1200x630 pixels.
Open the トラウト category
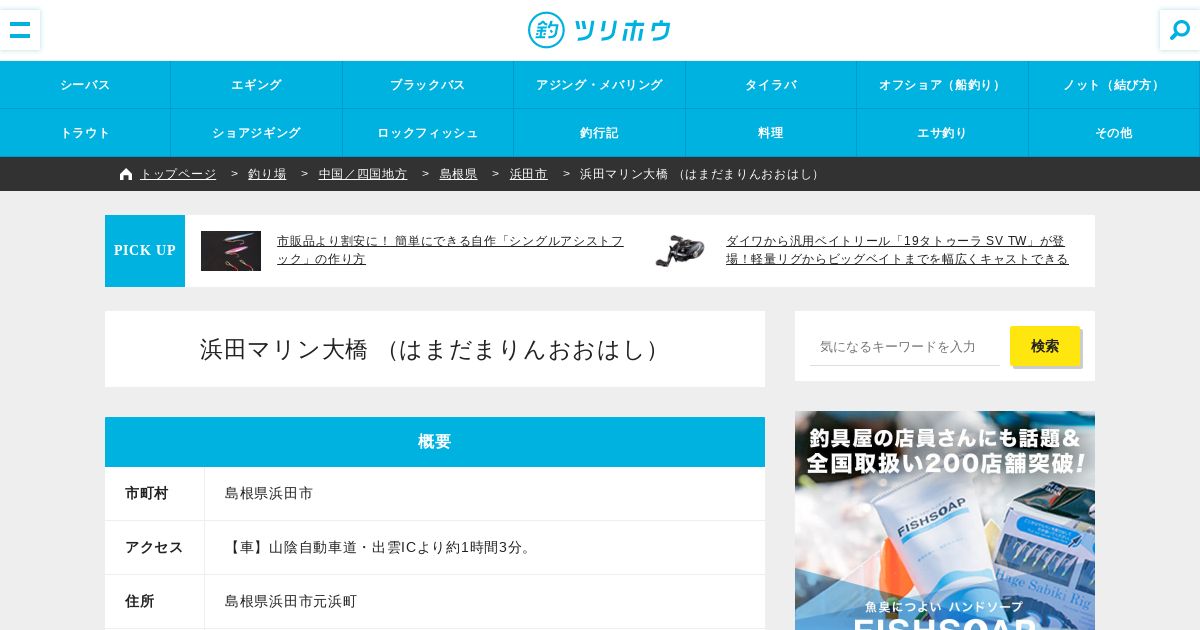[85, 133]
